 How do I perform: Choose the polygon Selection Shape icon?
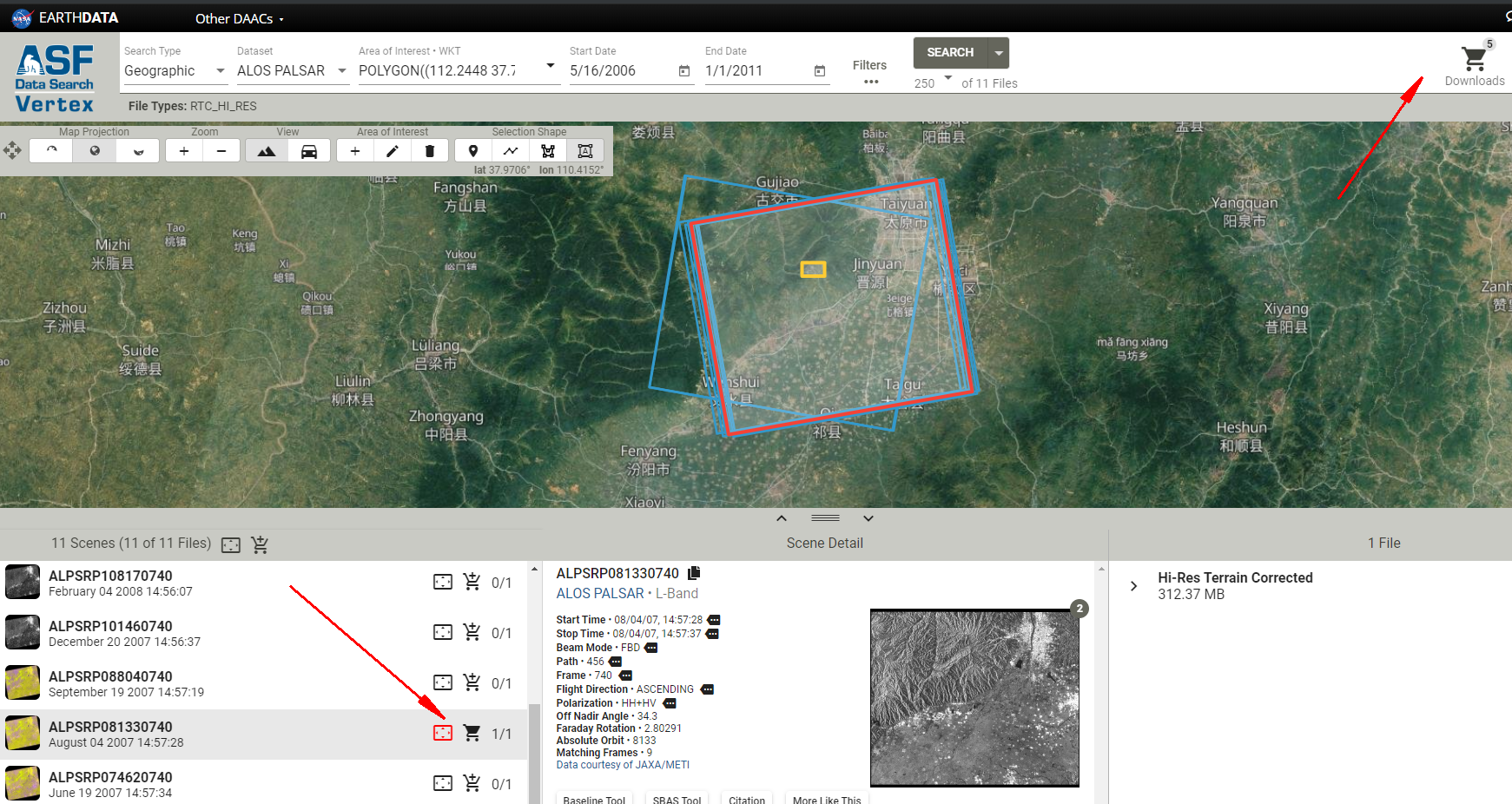[548, 150]
